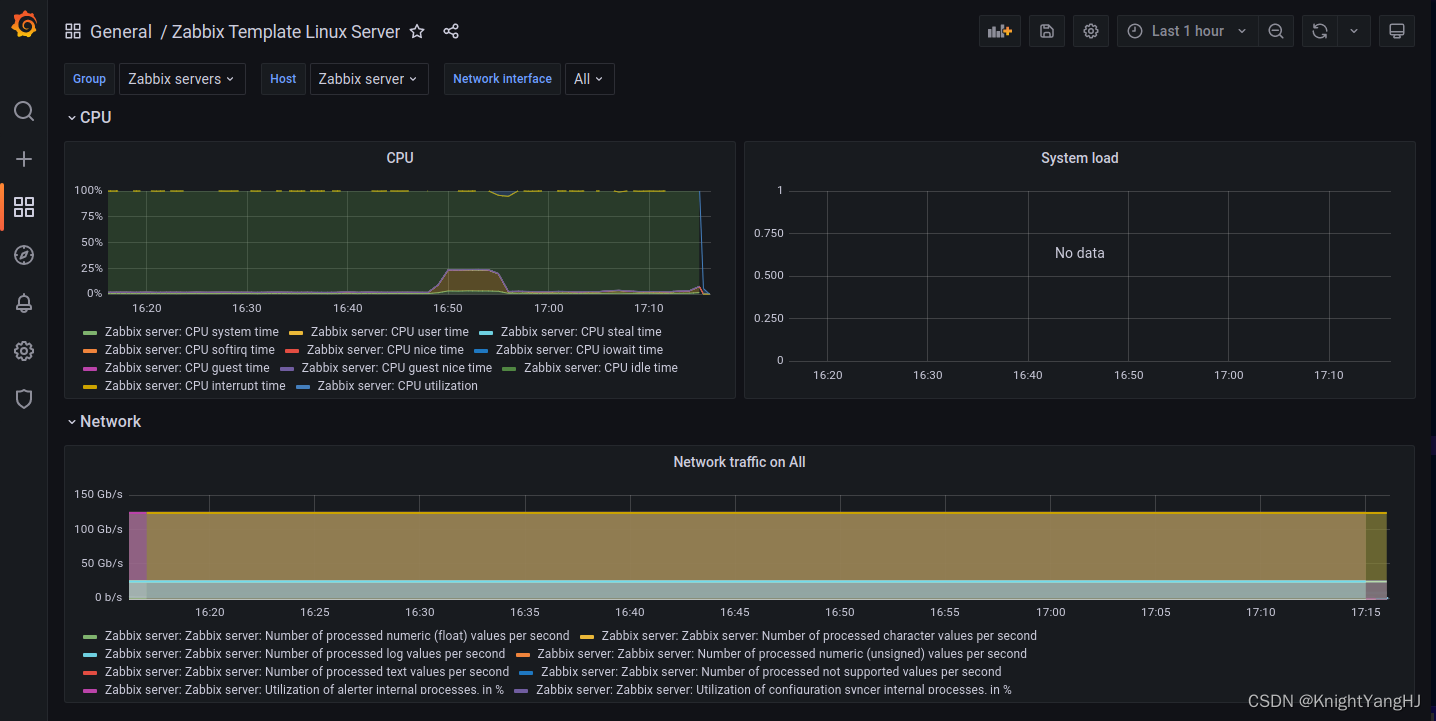Click the Host variable label
This screenshot has height=721, width=1436.
(283, 79)
